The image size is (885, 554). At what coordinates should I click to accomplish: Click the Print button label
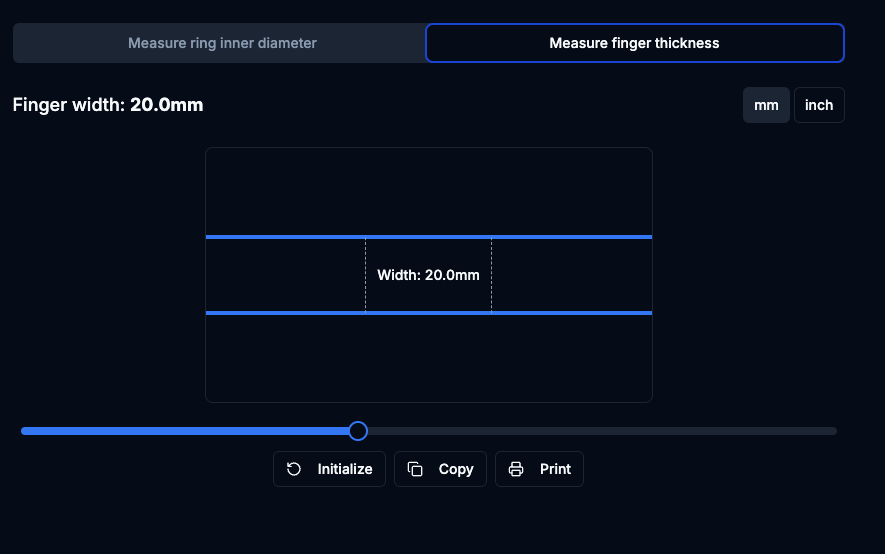(x=555, y=469)
